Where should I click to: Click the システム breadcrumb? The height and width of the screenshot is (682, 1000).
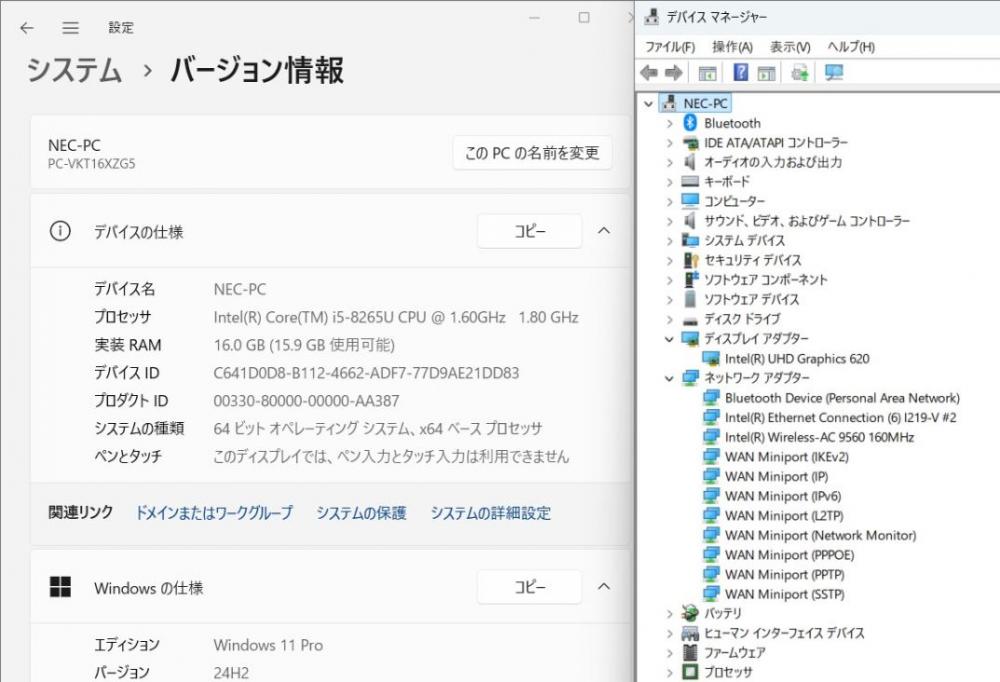coord(75,70)
